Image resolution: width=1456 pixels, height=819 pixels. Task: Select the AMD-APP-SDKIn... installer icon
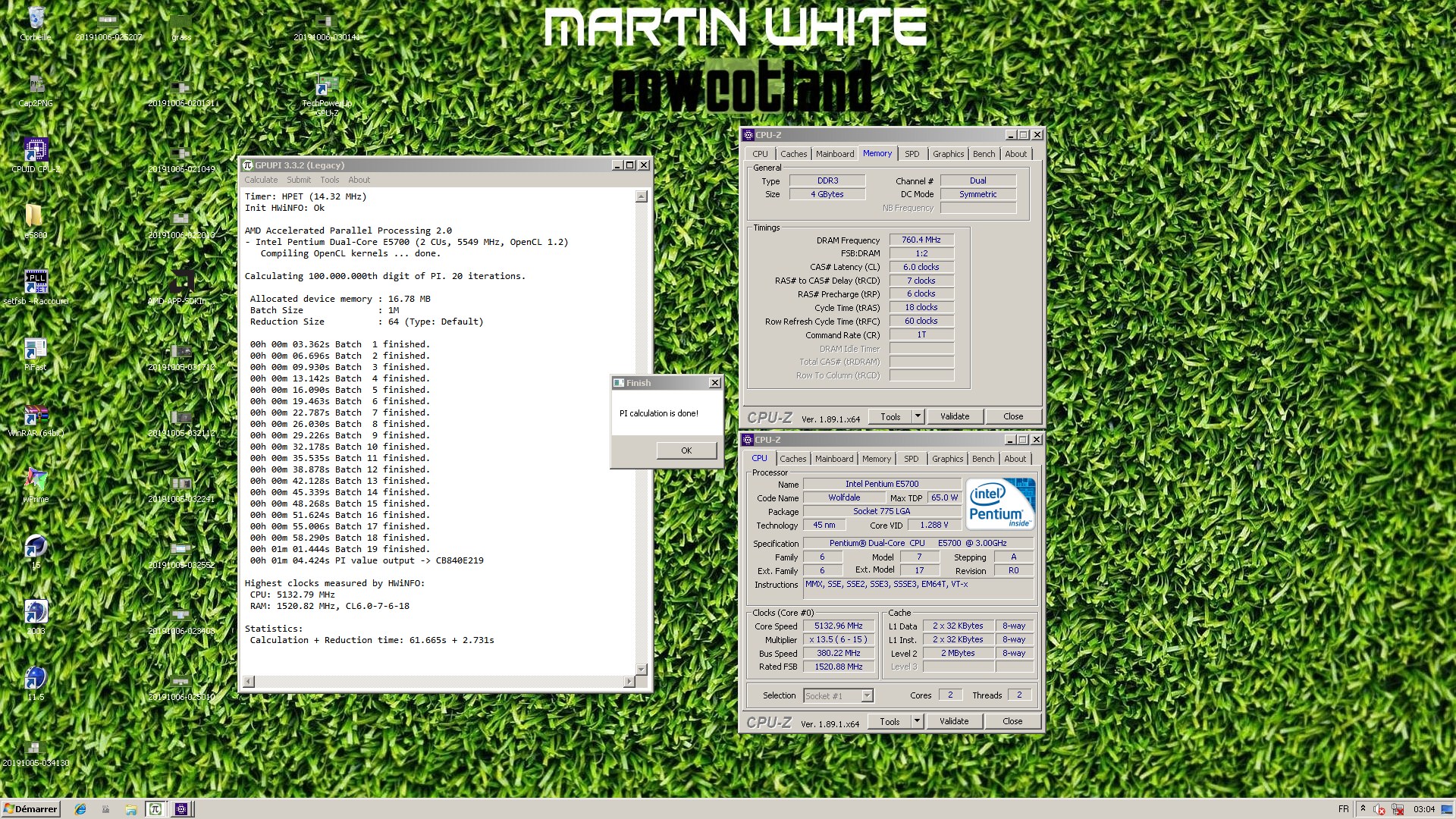[181, 288]
